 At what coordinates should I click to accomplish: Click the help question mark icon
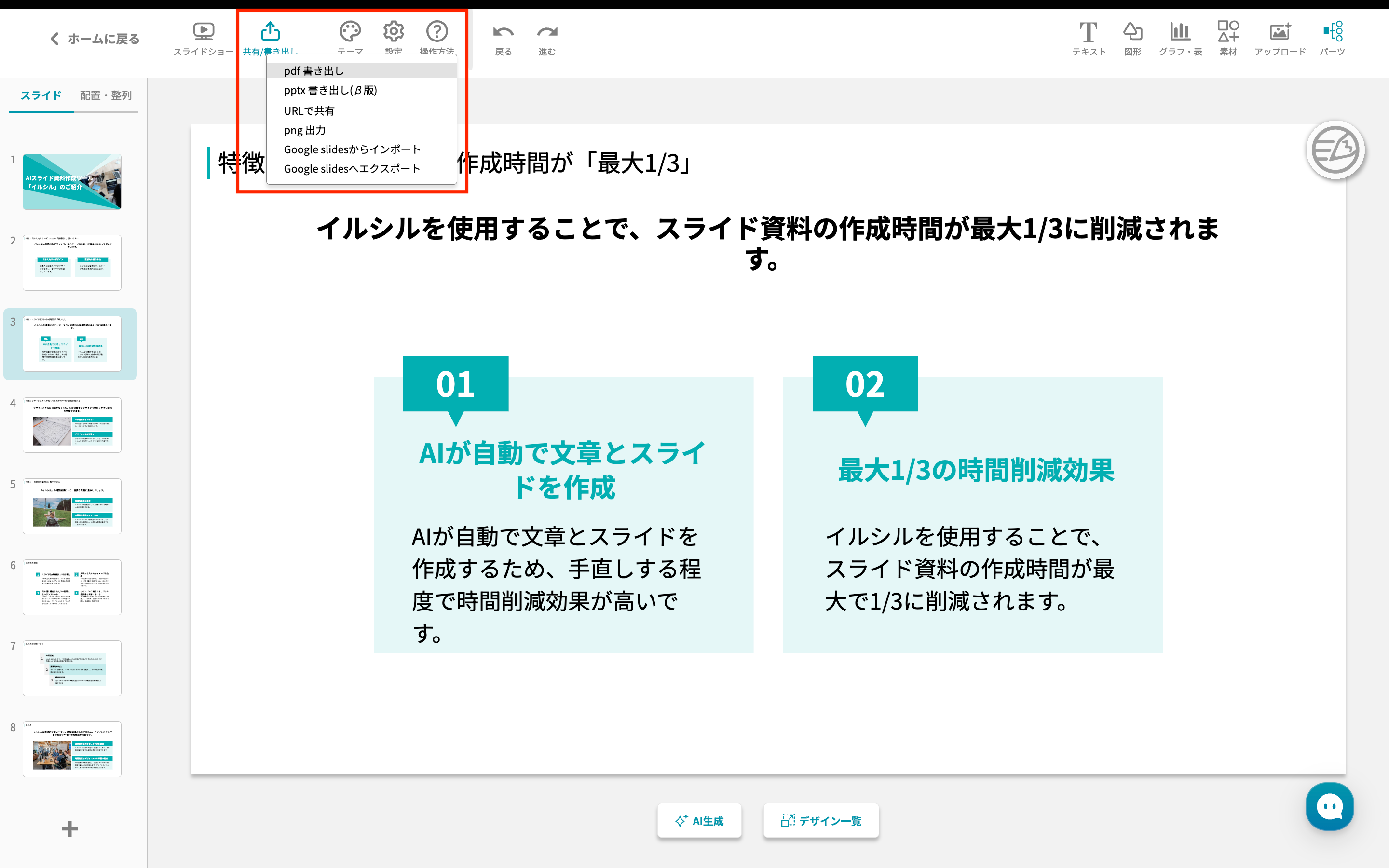click(x=437, y=31)
